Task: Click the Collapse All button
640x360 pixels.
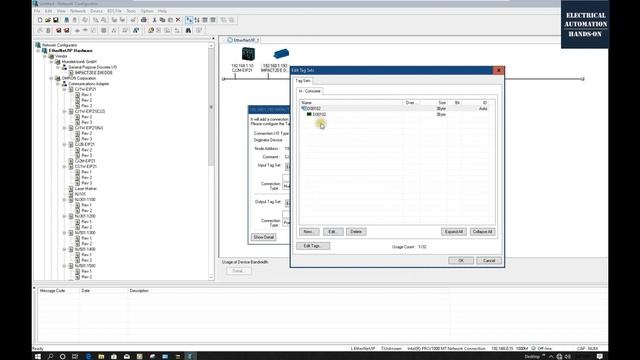Action: [x=482, y=231]
